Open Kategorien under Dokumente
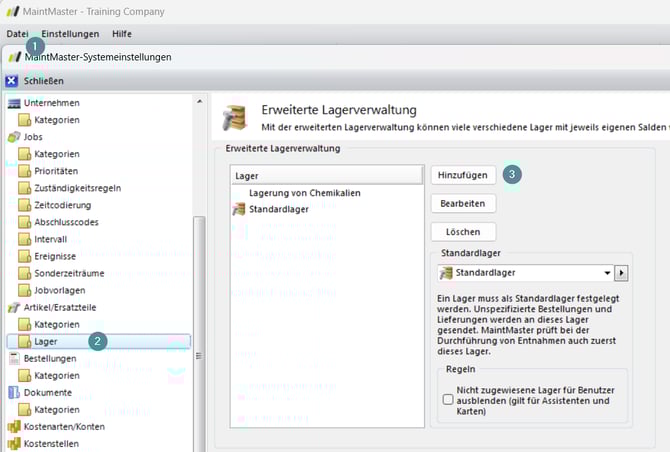The width and height of the screenshot is (670, 452). (x=57, y=410)
